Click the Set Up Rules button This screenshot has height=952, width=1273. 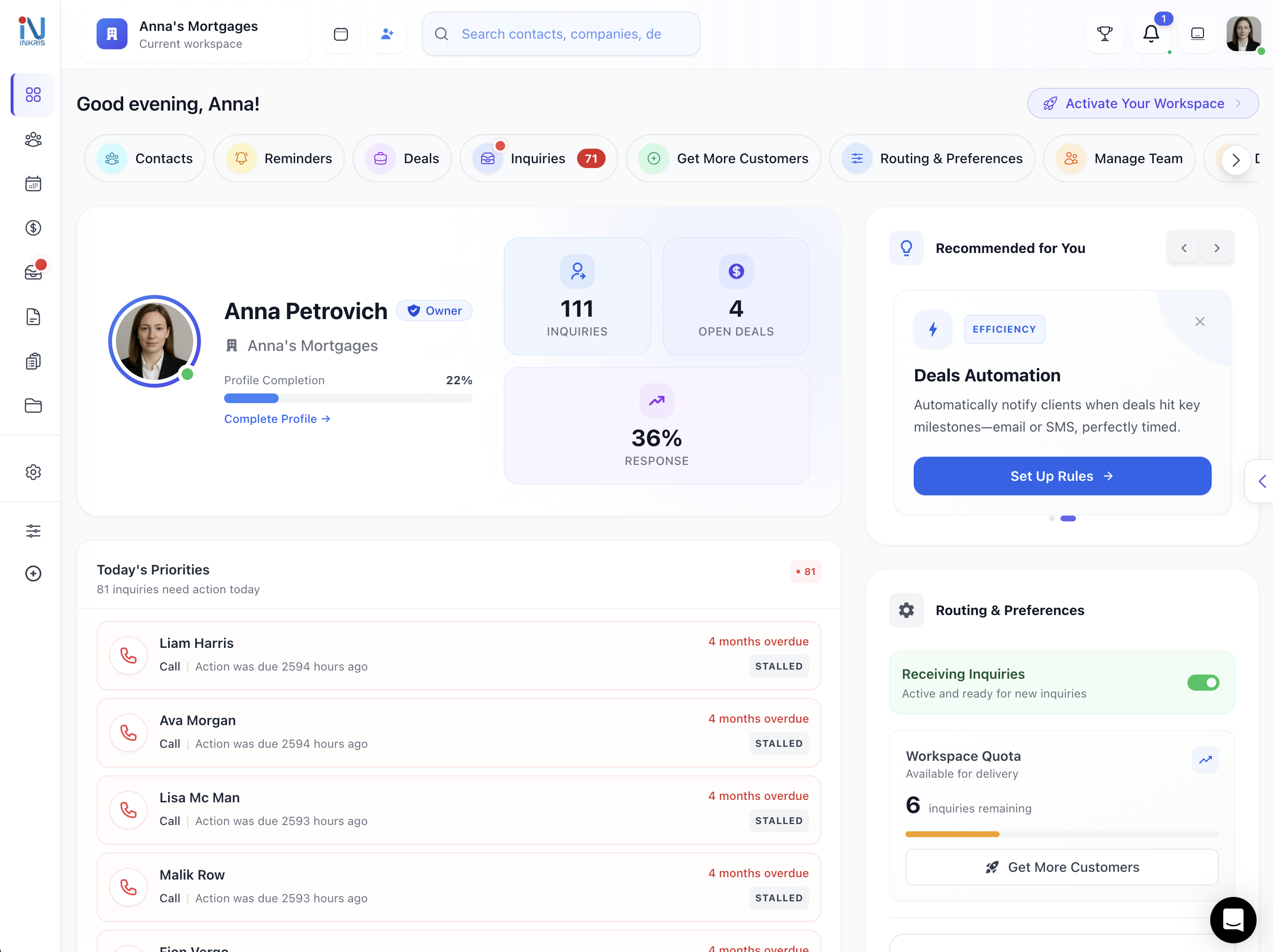pyautogui.click(x=1062, y=476)
